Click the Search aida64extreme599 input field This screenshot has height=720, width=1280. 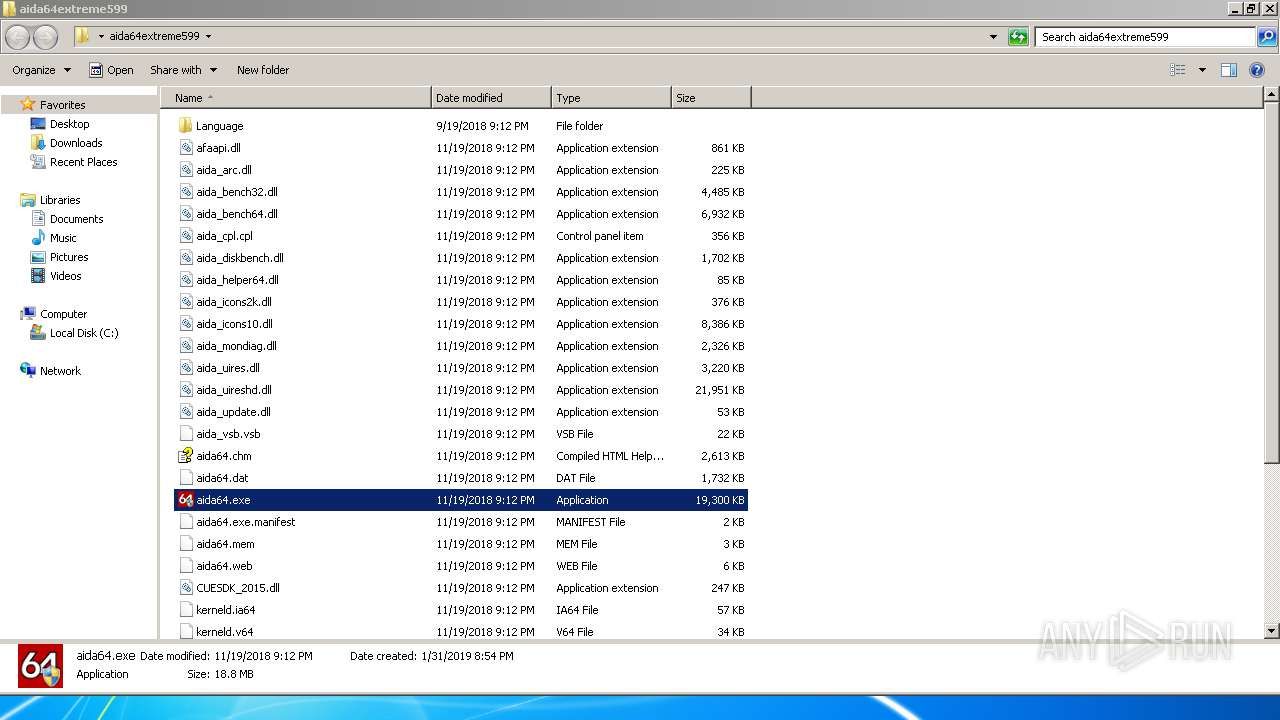1145,37
